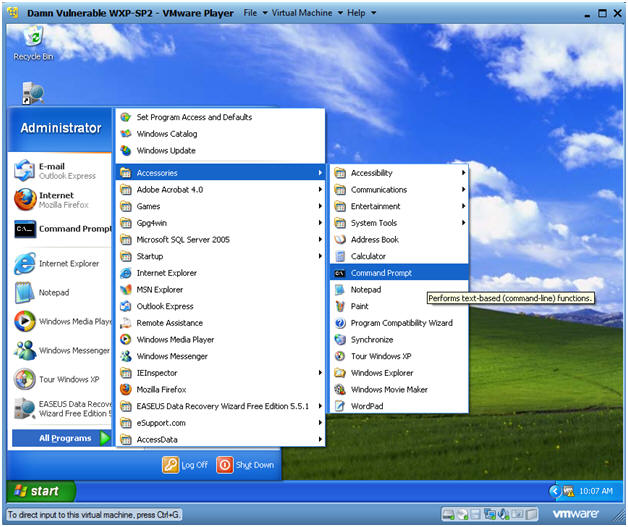Click vmware logo in status bar

pyautogui.click(x=576, y=514)
